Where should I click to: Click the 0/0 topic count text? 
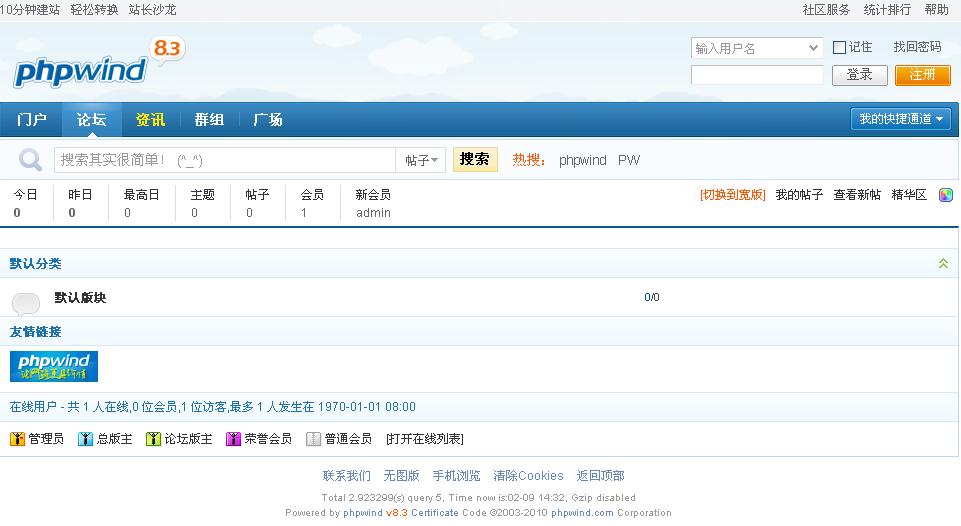pos(651,297)
